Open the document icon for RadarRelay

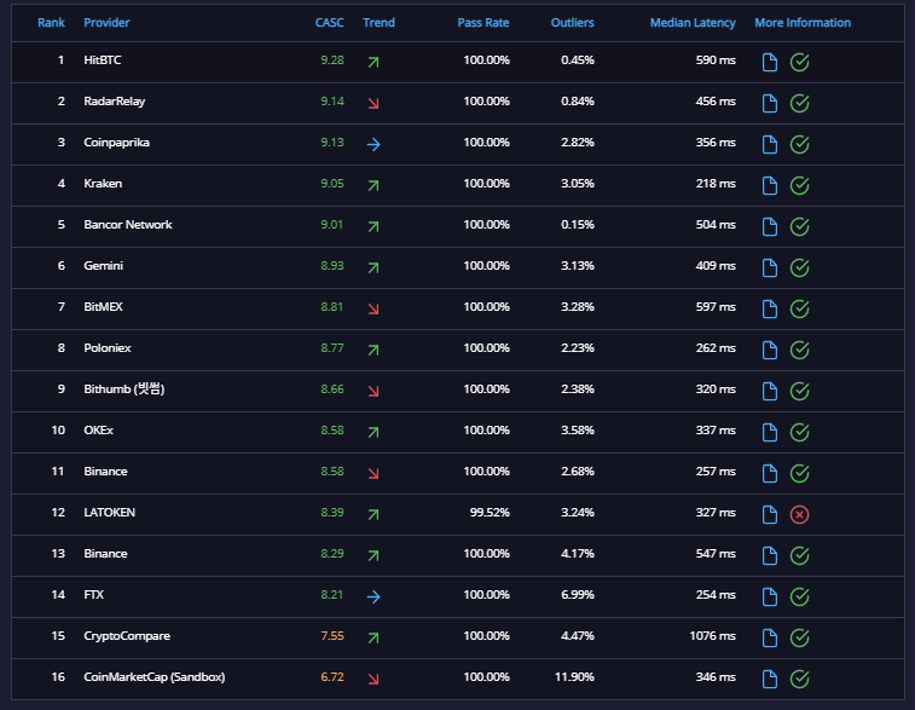click(769, 103)
